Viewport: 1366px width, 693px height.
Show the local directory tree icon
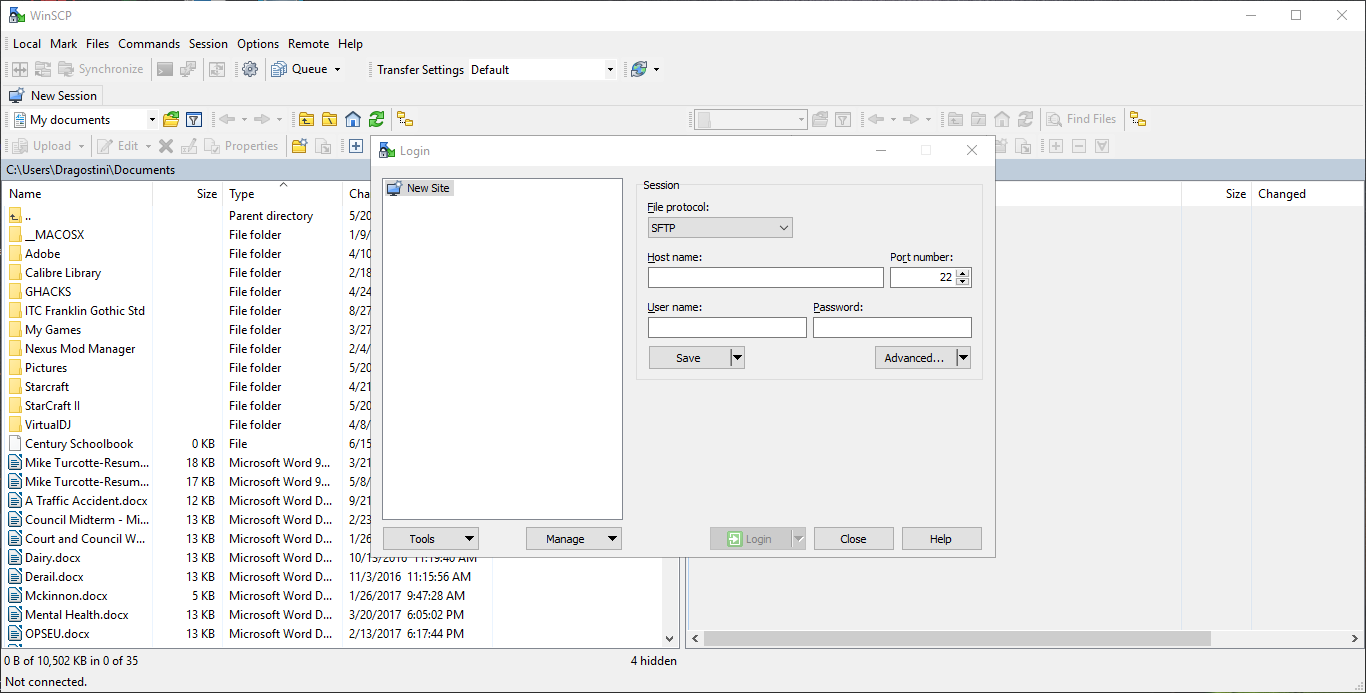pyautogui.click(x=405, y=119)
